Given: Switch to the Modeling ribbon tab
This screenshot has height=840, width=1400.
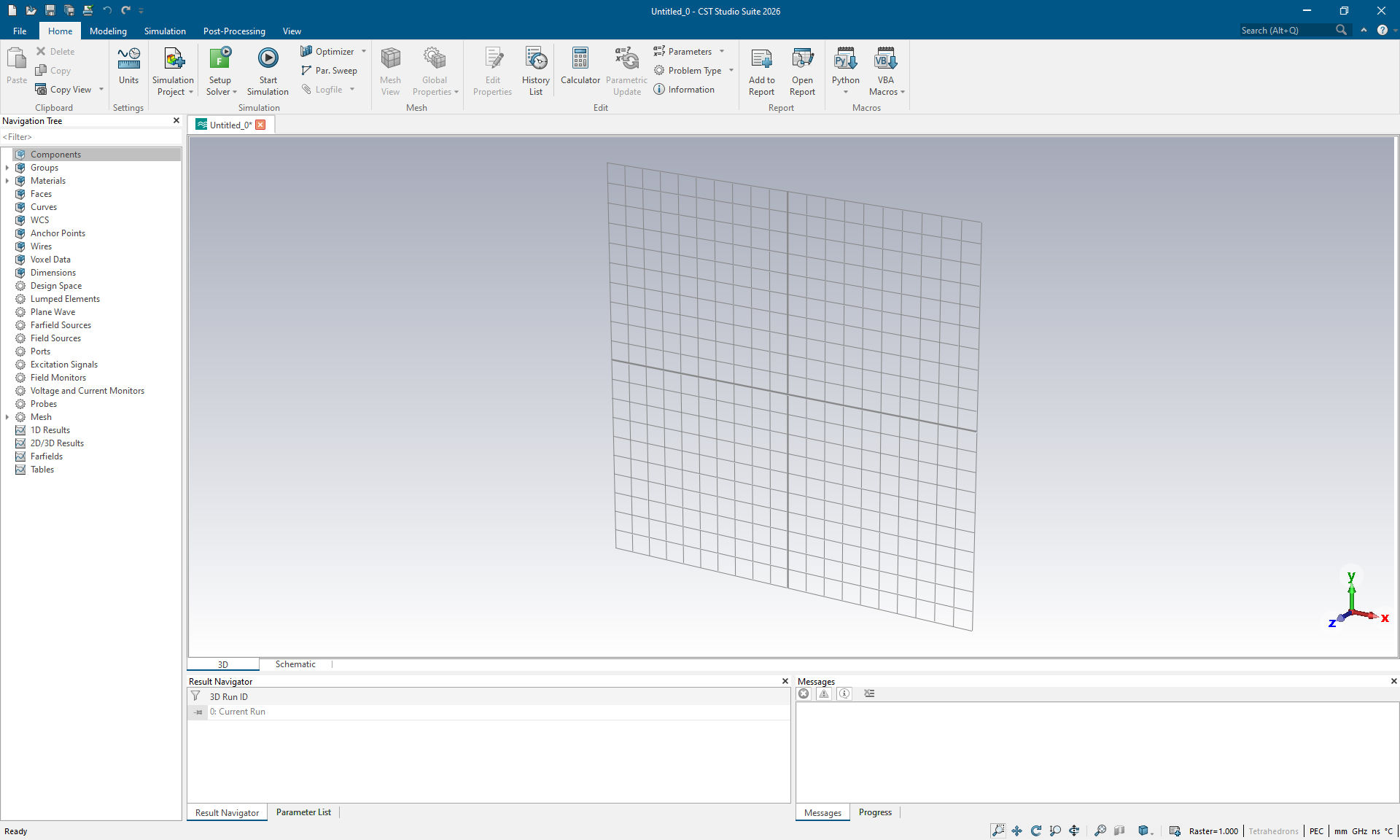Looking at the screenshot, I should coord(107,31).
